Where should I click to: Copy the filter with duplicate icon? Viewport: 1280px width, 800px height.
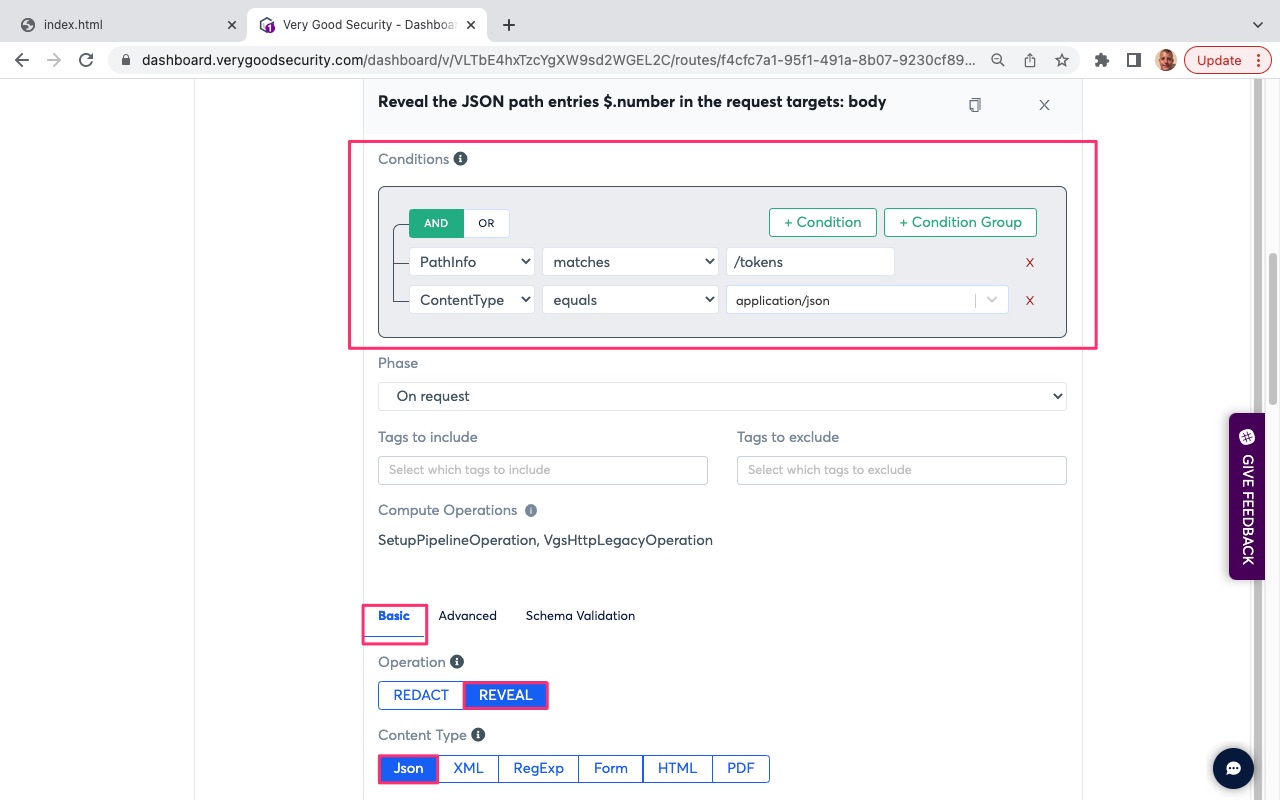(975, 105)
